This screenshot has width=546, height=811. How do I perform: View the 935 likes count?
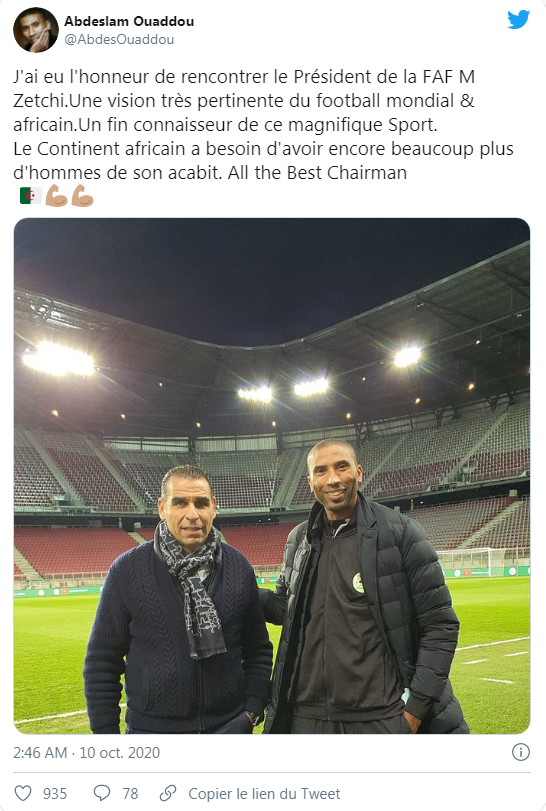point(55,793)
